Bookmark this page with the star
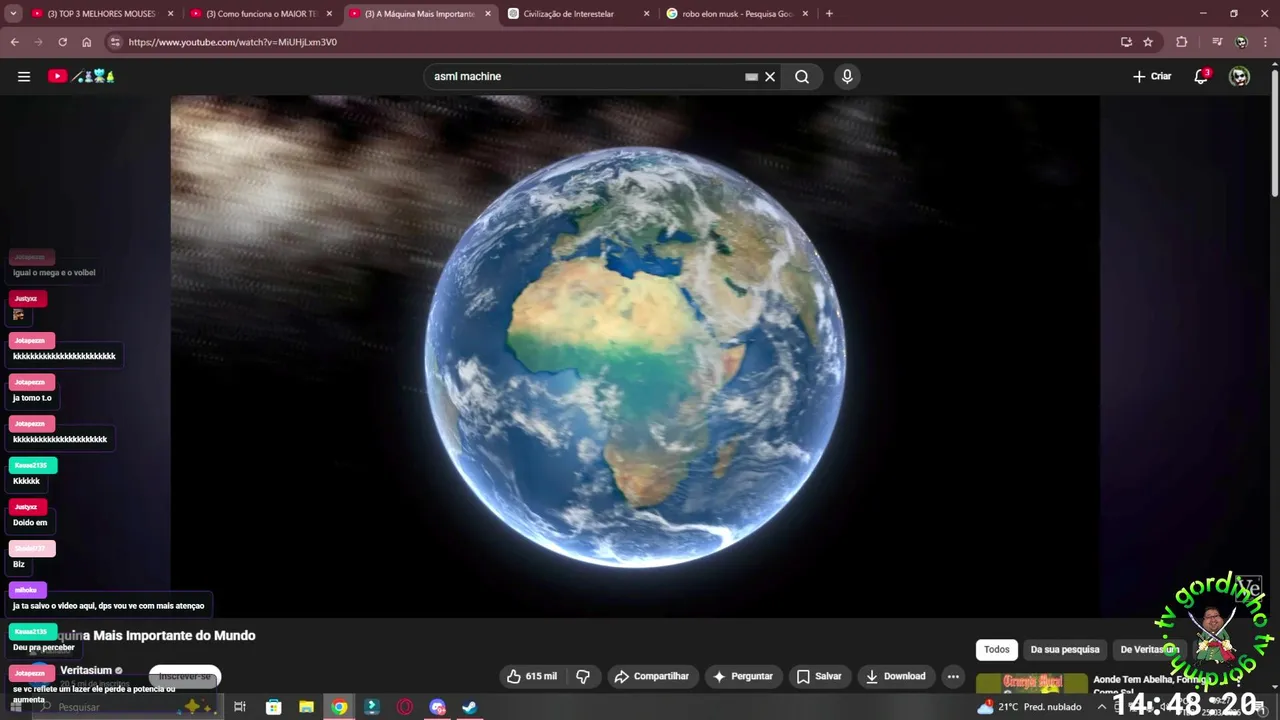The image size is (1280, 720). click(x=1148, y=42)
